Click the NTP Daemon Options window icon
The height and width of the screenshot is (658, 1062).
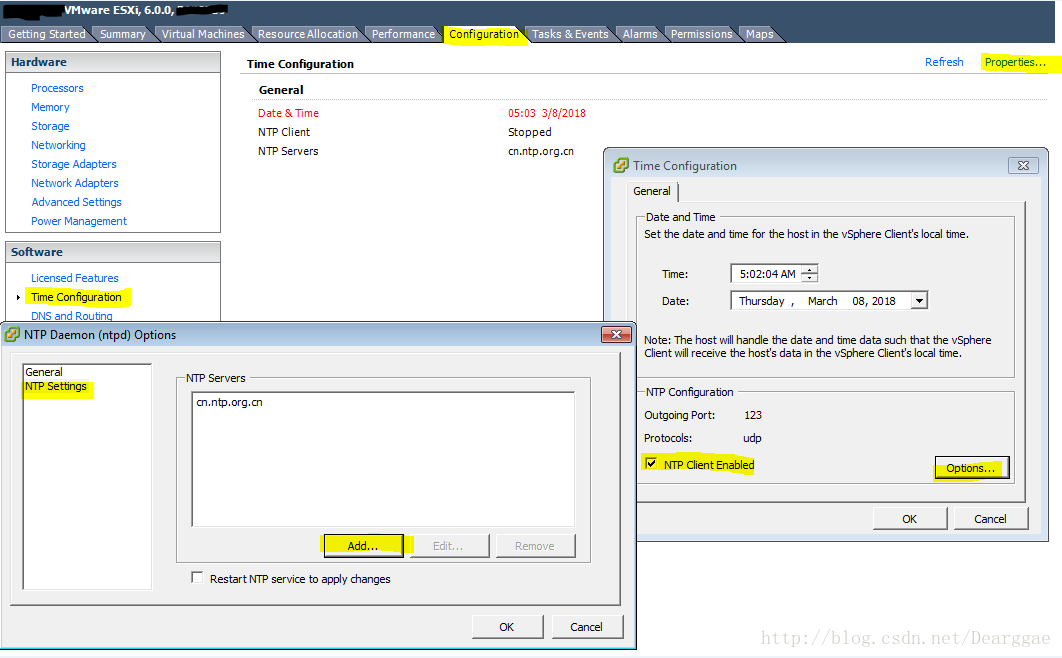click(12, 334)
